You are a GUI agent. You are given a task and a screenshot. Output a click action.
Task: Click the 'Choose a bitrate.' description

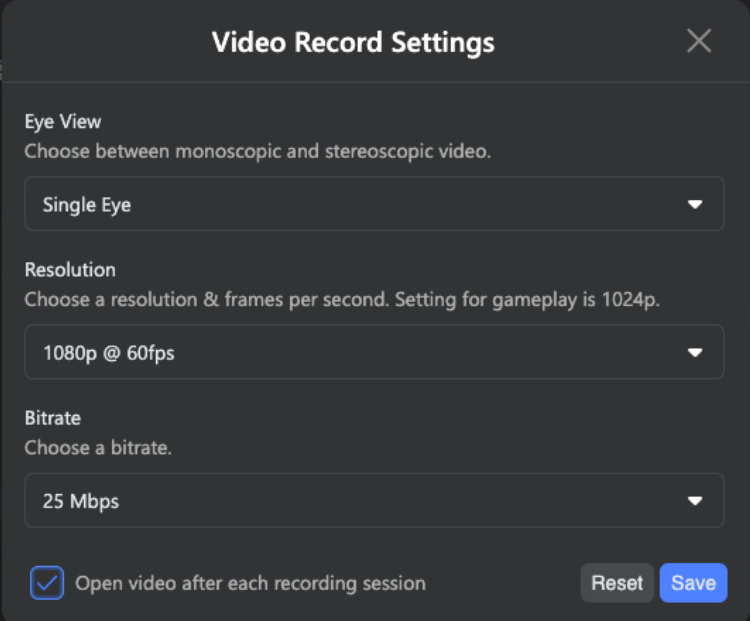pos(98,447)
